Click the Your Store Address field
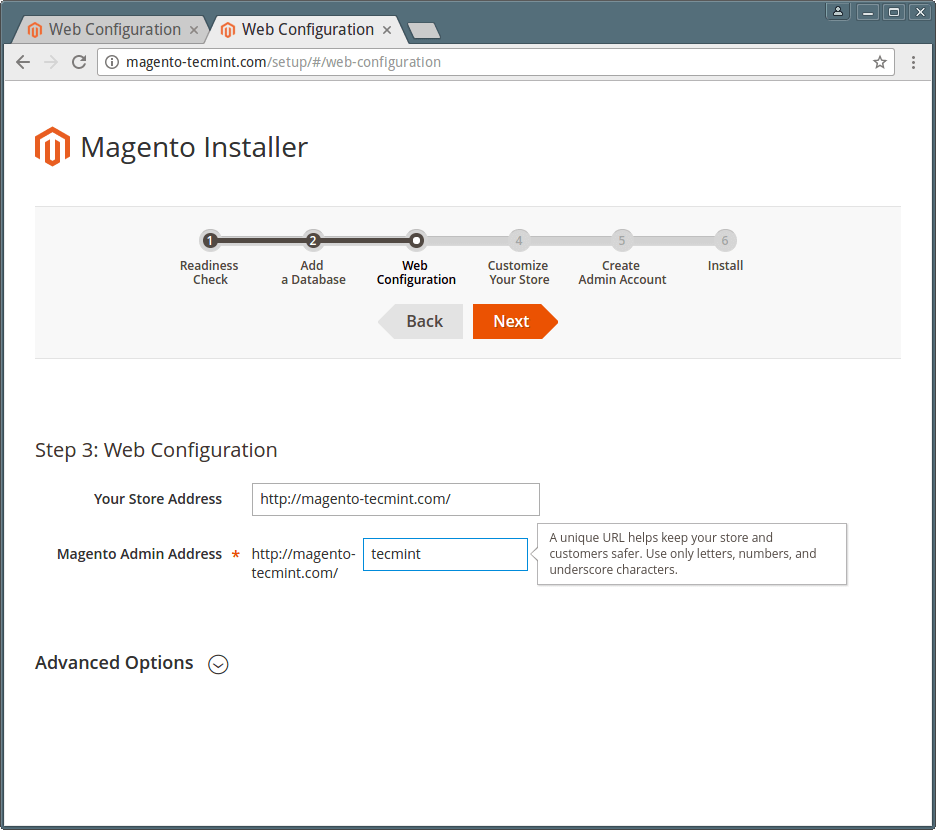The image size is (936, 830). pyautogui.click(x=395, y=499)
